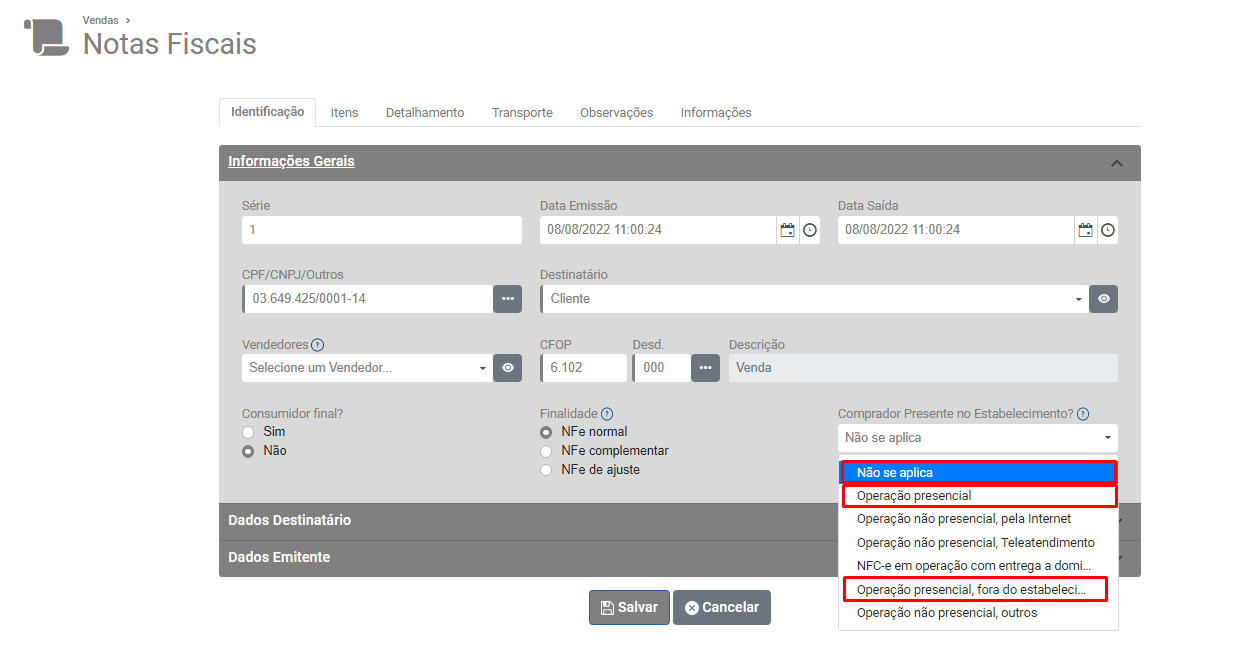Click help icon next to Finalidade

[x=607, y=414]
